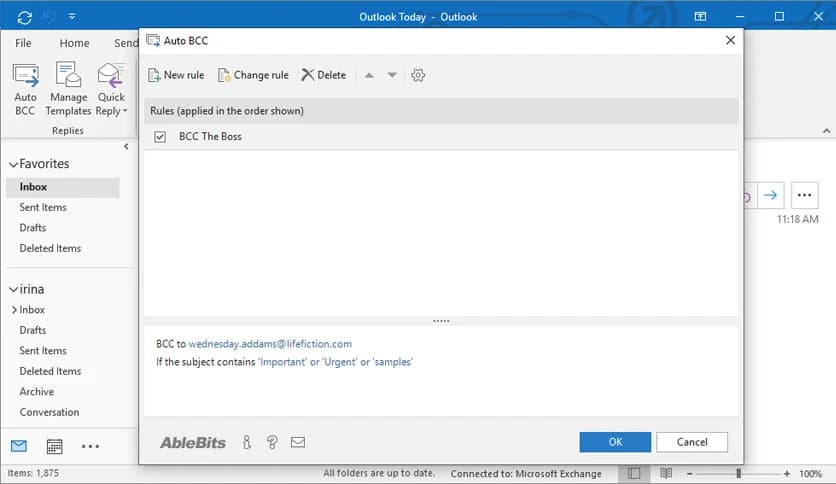Open the Quick Reply ribbon dropdown
Viewport: 836px width, 484px height.
point(111,89)
